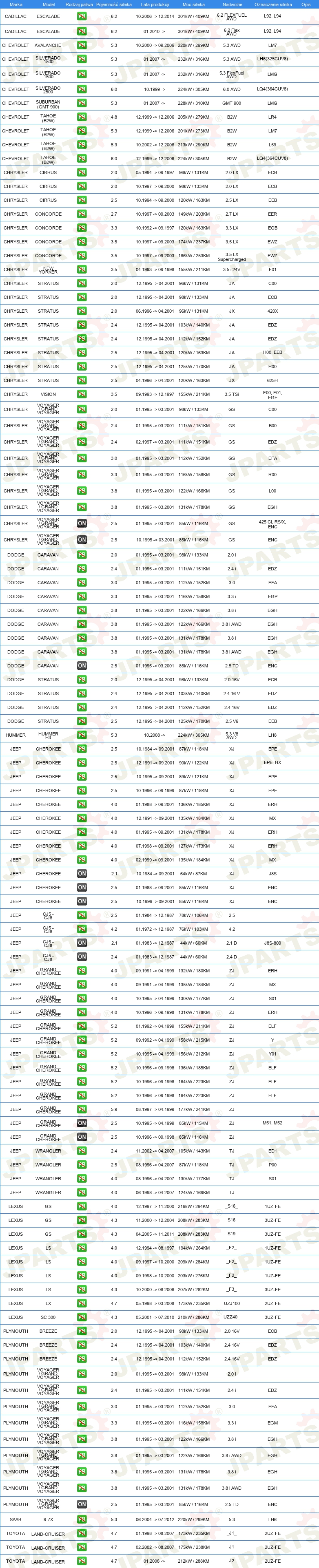The height and width of the screenshot is (1568, 319).
Task: Click petrol icon in Hummer H3 row
Action: [82, 735]
